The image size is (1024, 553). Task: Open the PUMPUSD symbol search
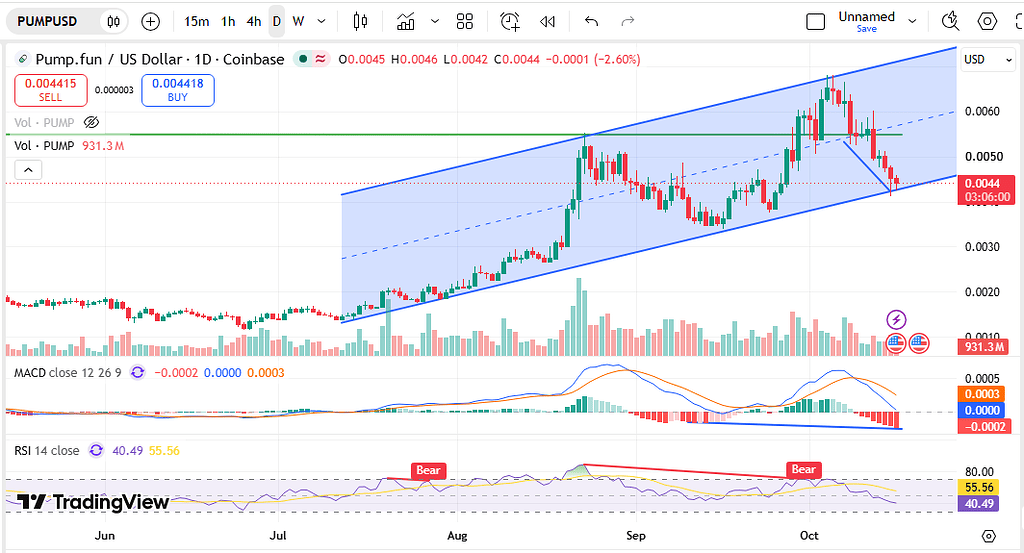pos(47,22)
